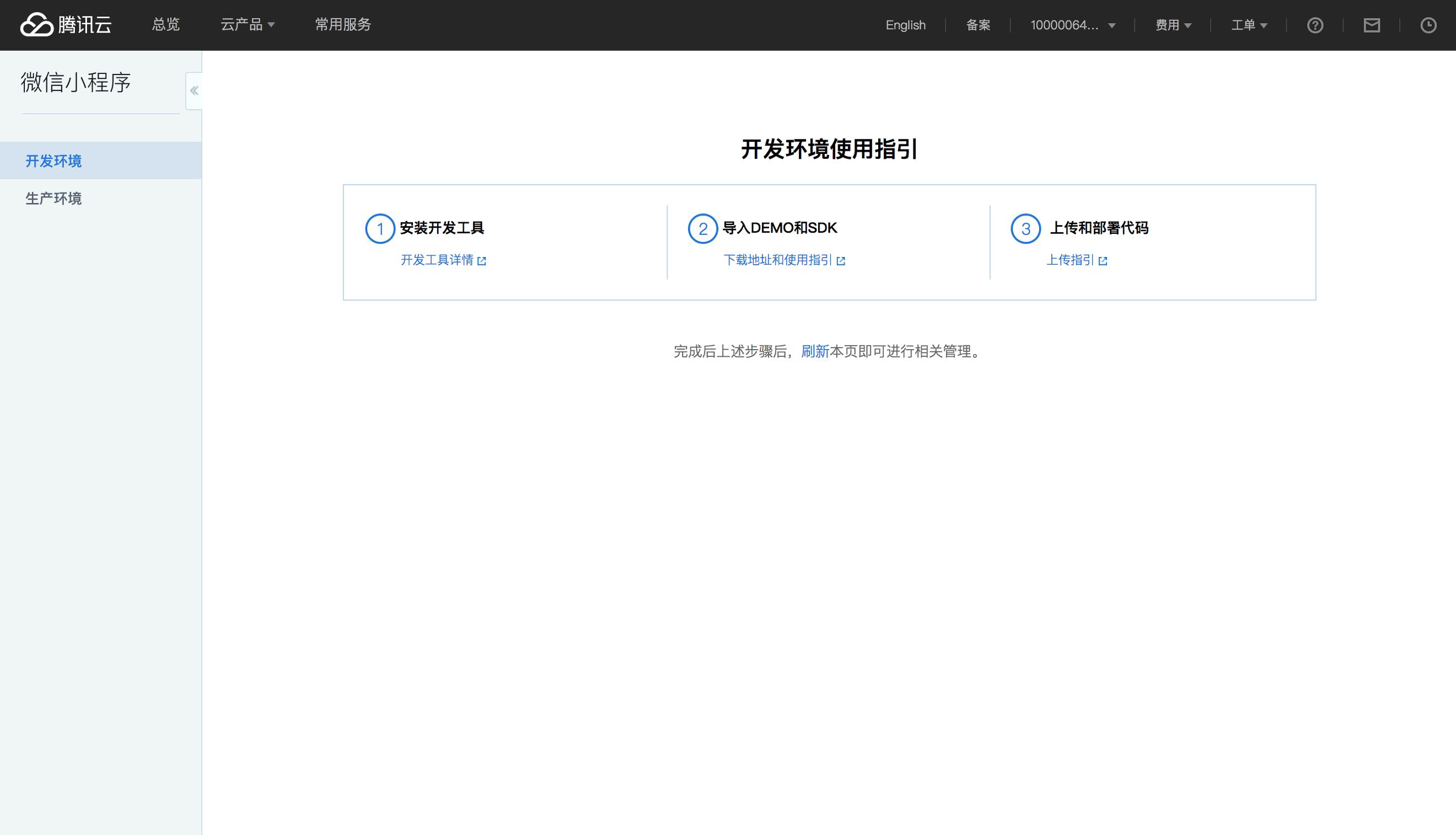Expand the 云产品 dropdown menu
Screen dimensions: 1456x835
(x=247, y=25)
